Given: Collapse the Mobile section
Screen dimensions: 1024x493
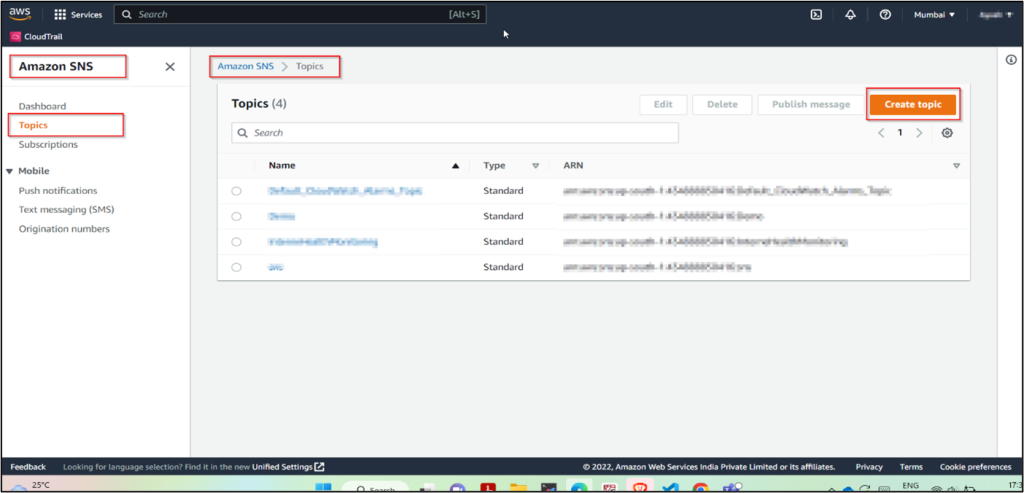Looking at the screenshot, I should 10,171.
